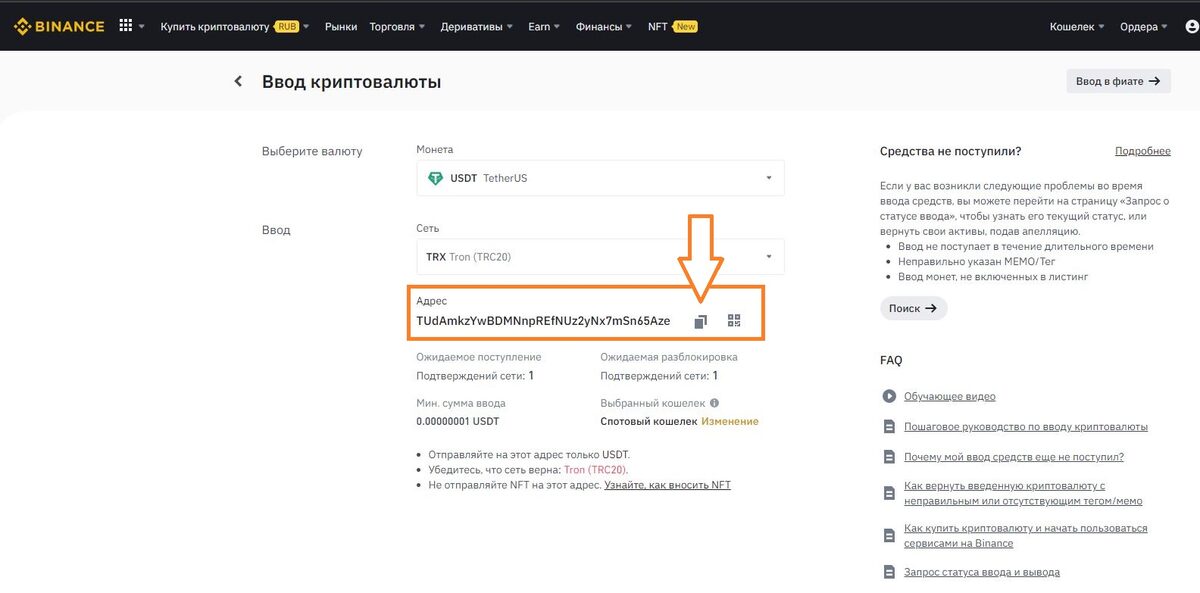Click the info icon near Выбранный кошелек
Image resolution: width=1200 pixels, height=593 pixels.
714,403
